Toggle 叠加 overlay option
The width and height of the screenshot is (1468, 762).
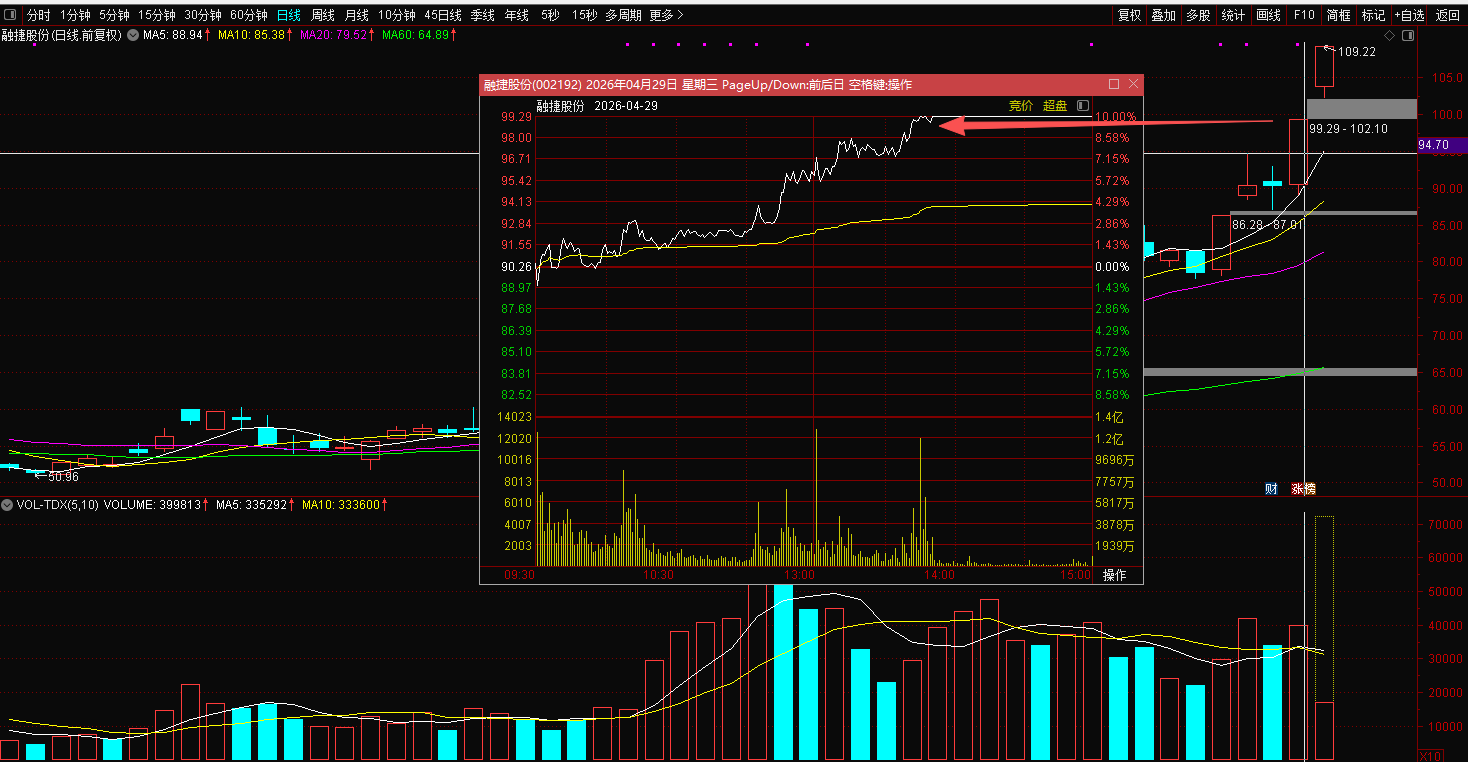(1163, 15)
